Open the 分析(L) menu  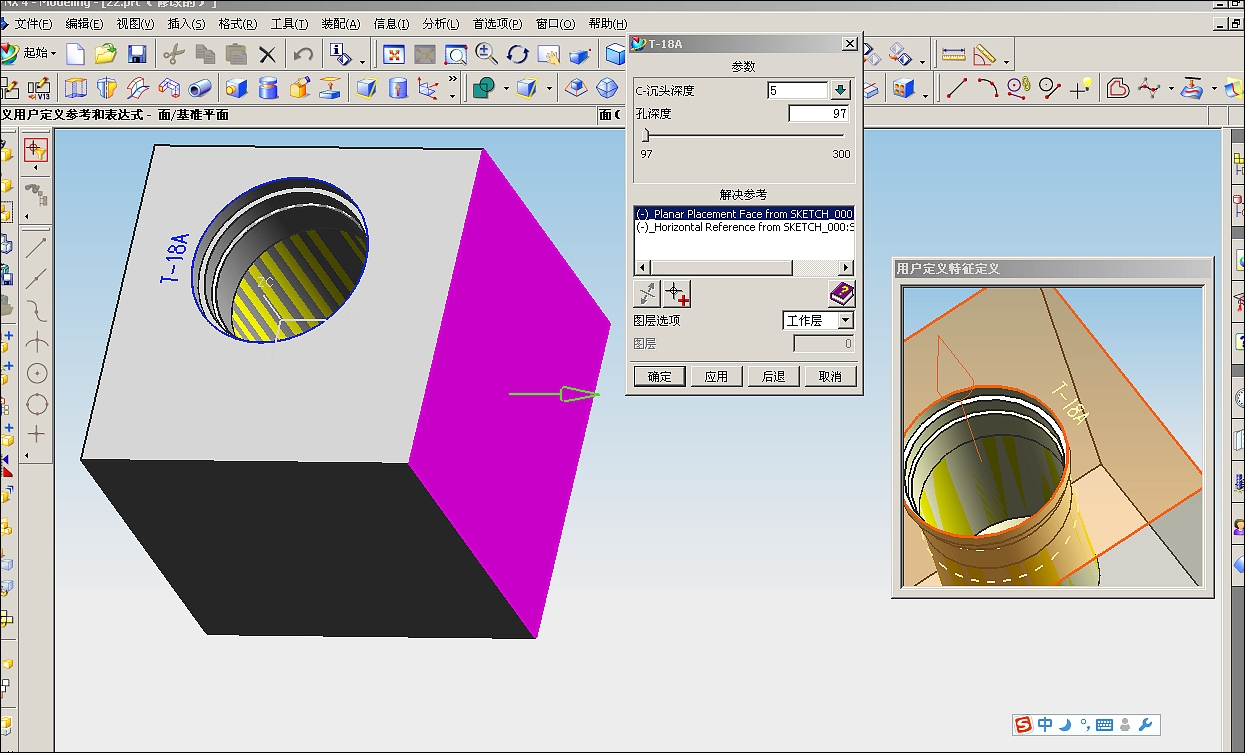(441, 23)
